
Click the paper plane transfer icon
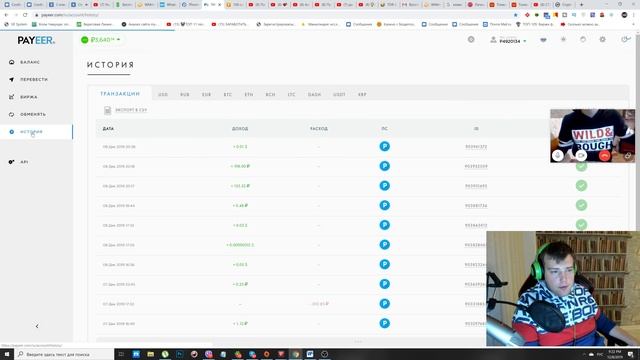click(11, 80)
